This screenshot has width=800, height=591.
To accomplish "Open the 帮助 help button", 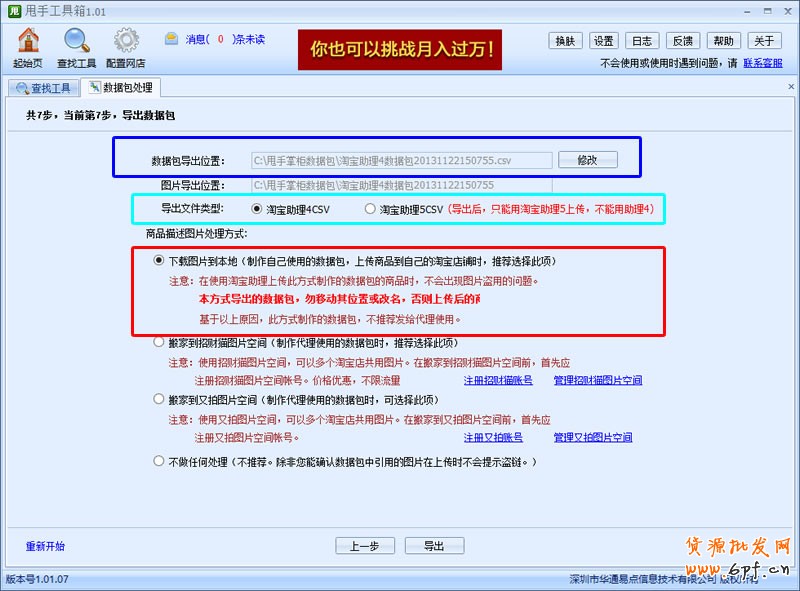I will (x=723, y=40).
